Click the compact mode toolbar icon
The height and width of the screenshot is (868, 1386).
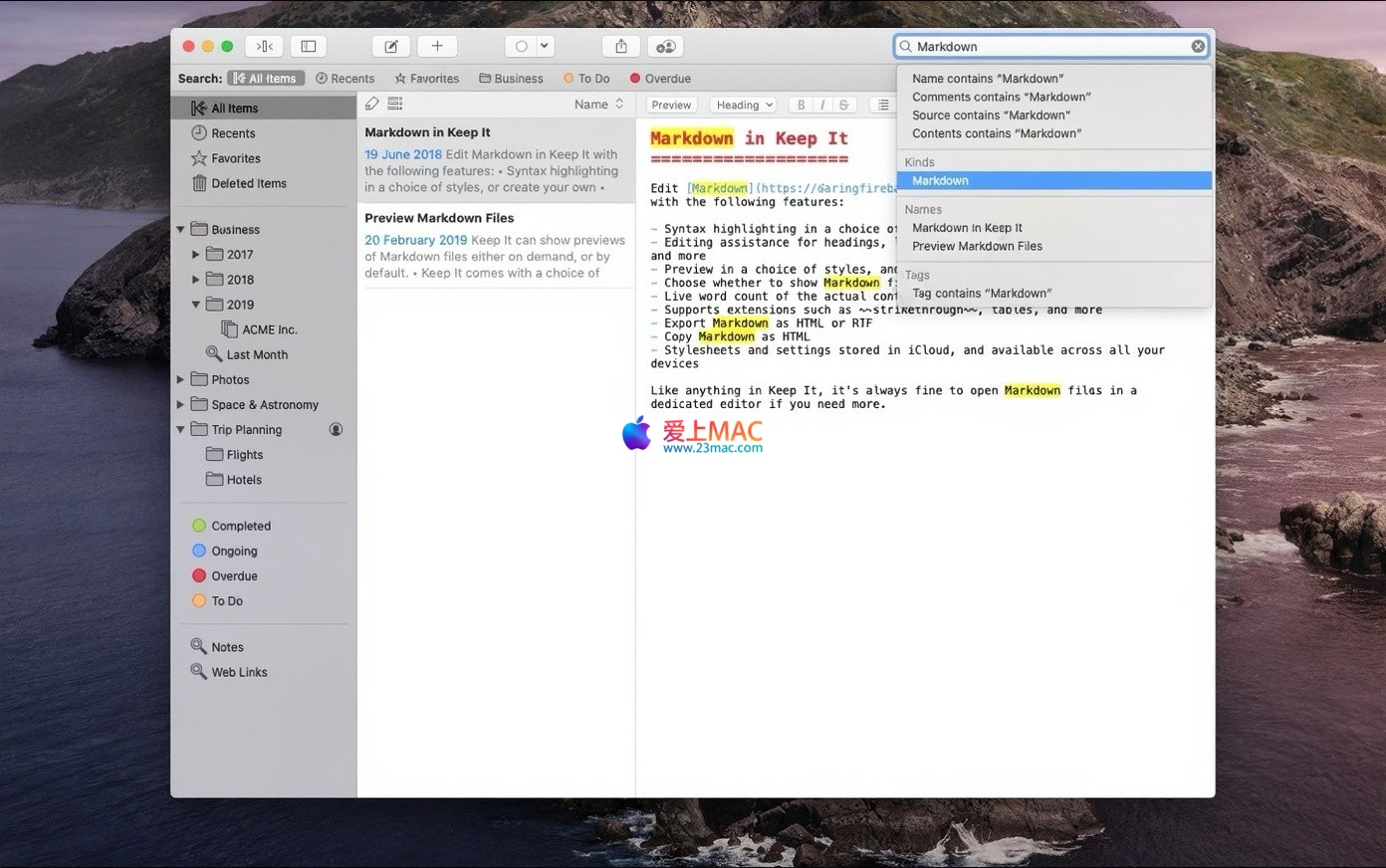coord(265,46)
